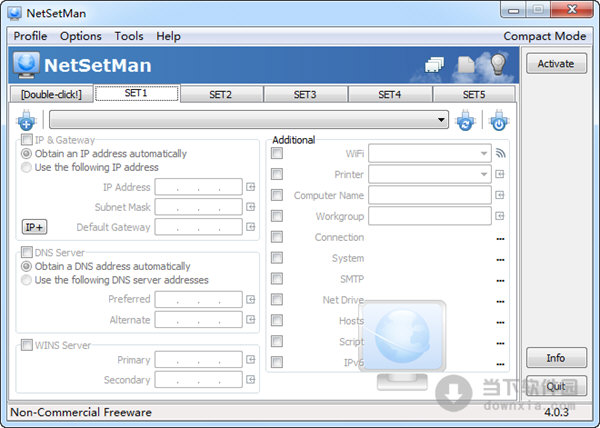Select Use the following DNS server addresses

115,280
